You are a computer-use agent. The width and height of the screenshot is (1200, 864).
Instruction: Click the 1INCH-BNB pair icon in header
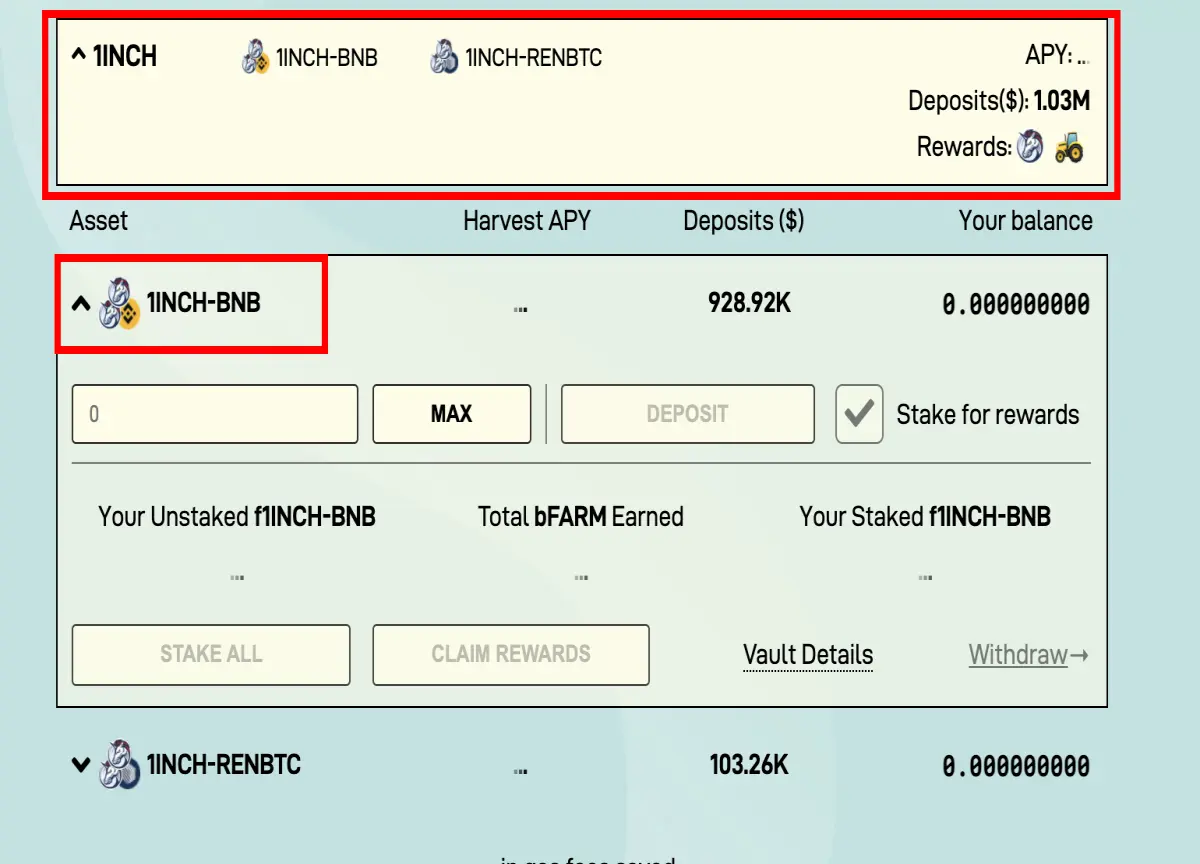tap(256, 57)
